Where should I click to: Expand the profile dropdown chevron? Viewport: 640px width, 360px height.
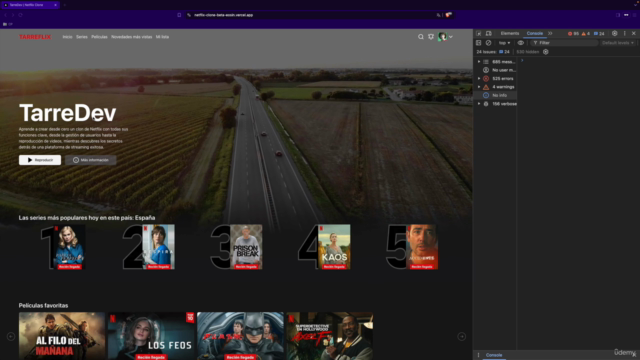click(451, 37)
